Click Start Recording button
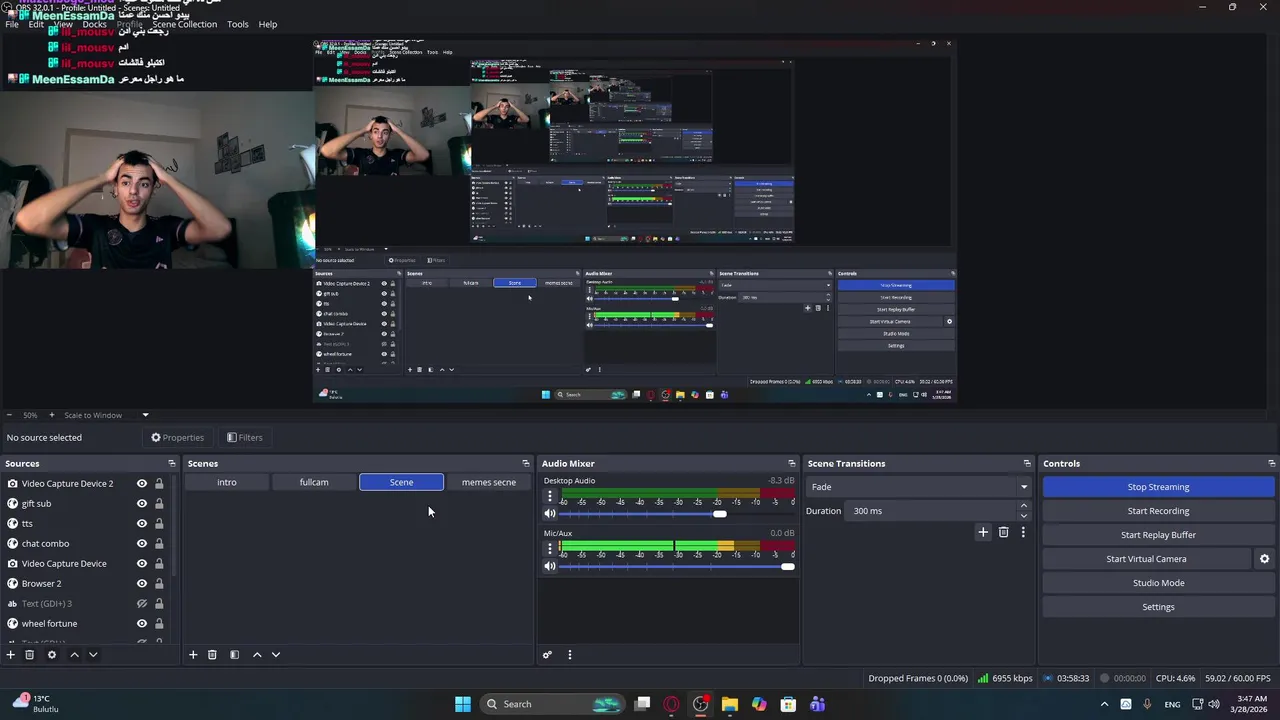 point(1158,511)
